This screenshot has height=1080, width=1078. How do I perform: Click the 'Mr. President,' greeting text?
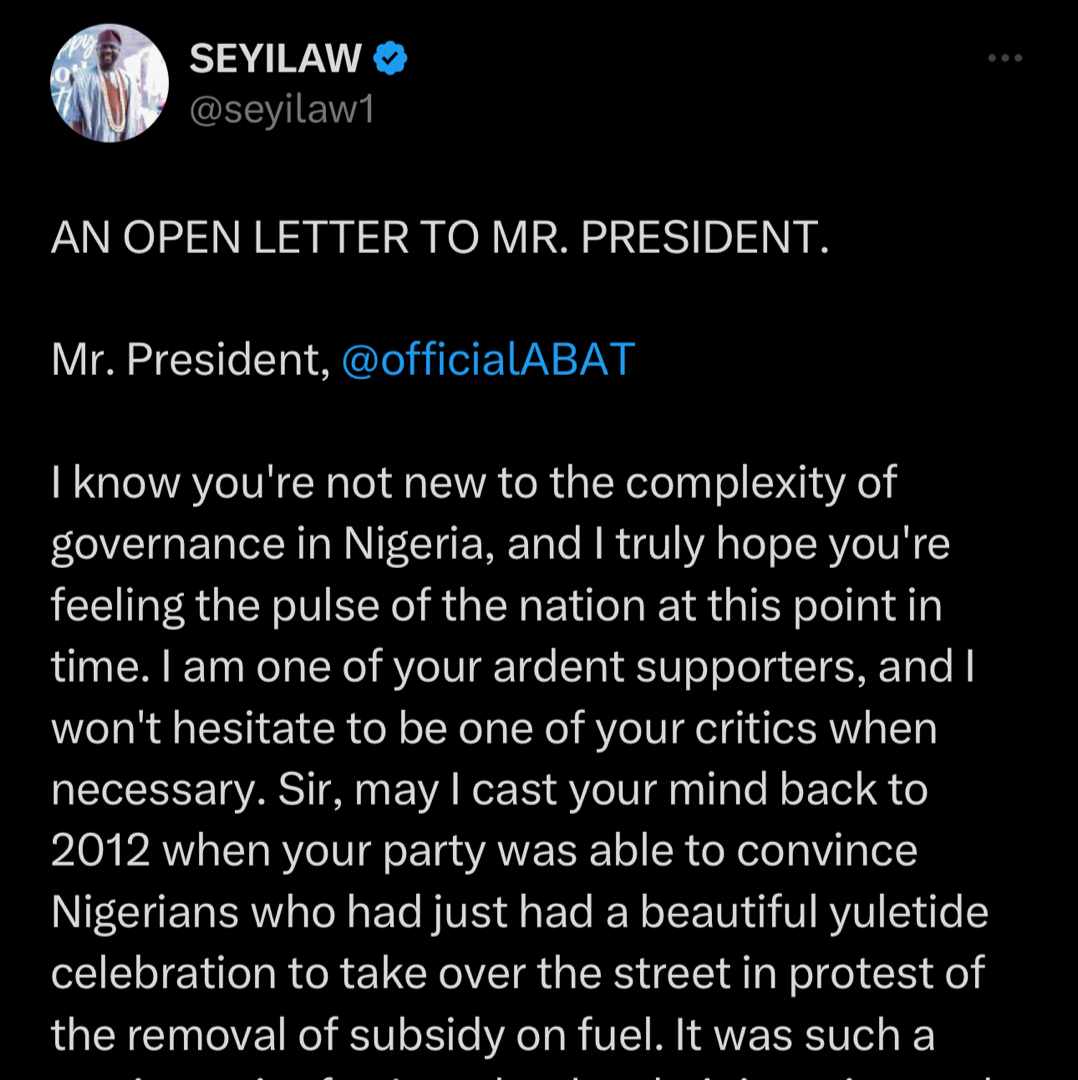[x=191, y=360]
